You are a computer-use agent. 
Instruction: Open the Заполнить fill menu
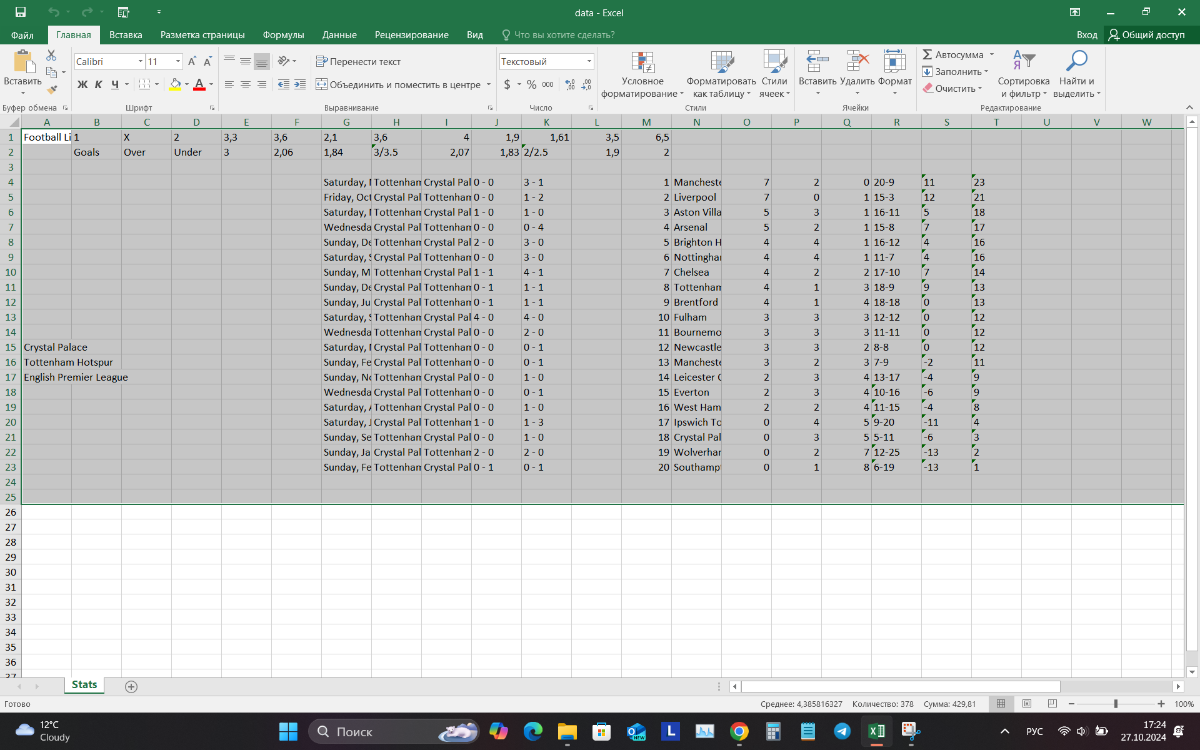point(955,71)
